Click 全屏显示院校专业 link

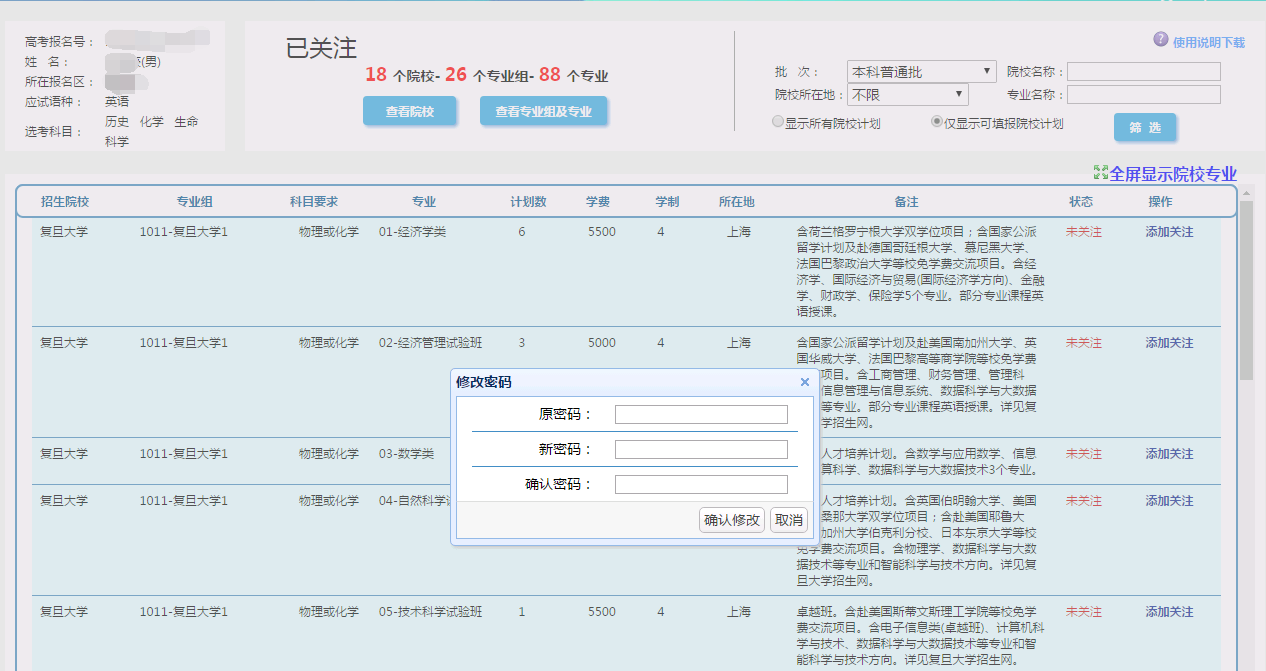click(1173, 174)
